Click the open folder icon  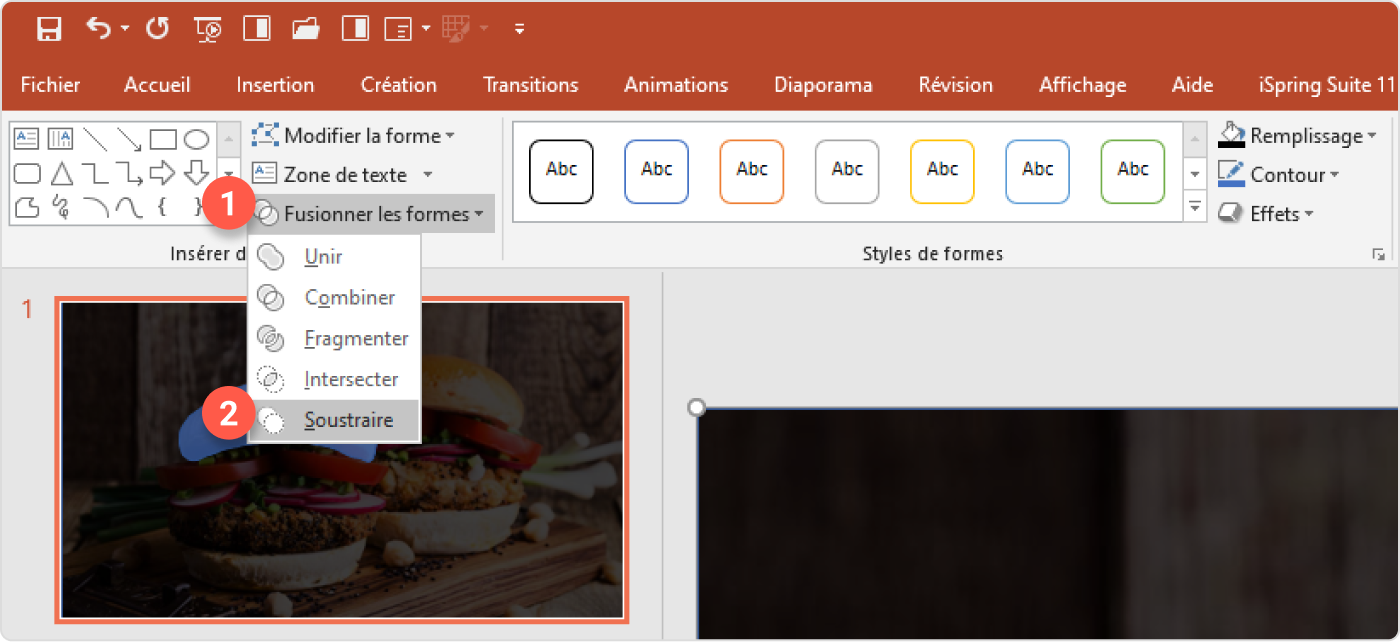click(306, 29)
